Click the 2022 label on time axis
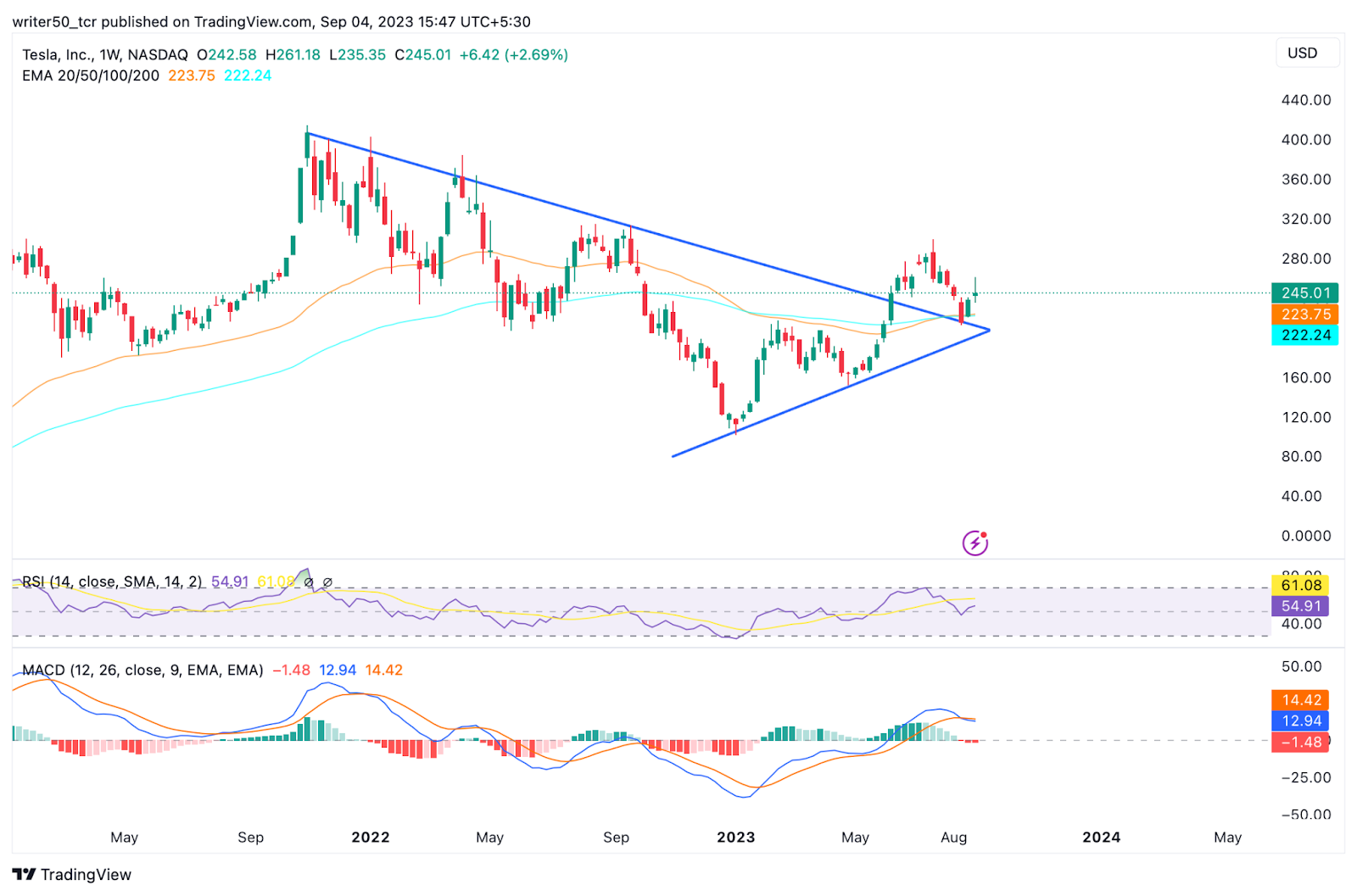Screen dimensions: 1357x896 (371, 838)
